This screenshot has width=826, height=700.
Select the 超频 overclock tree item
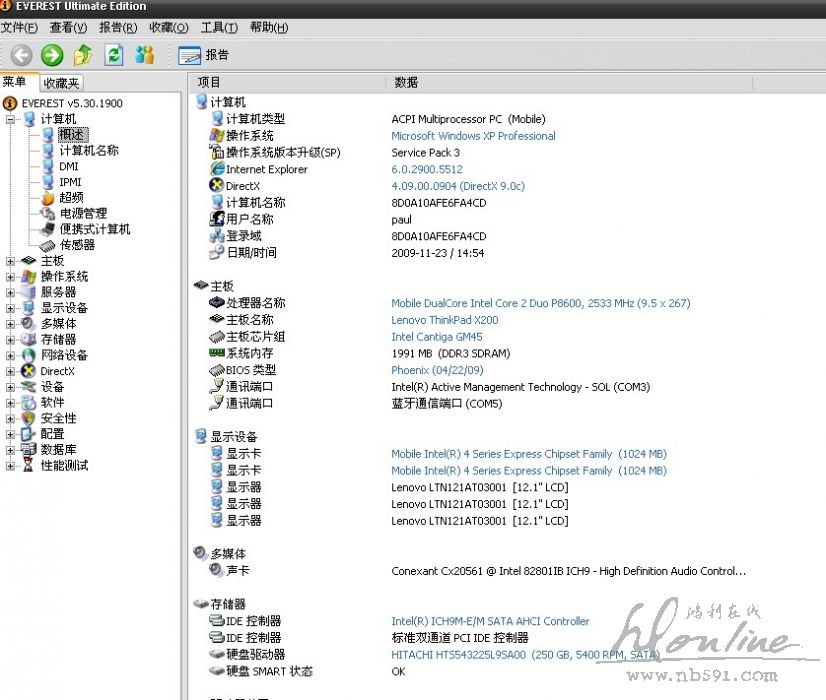pos(70,198)
